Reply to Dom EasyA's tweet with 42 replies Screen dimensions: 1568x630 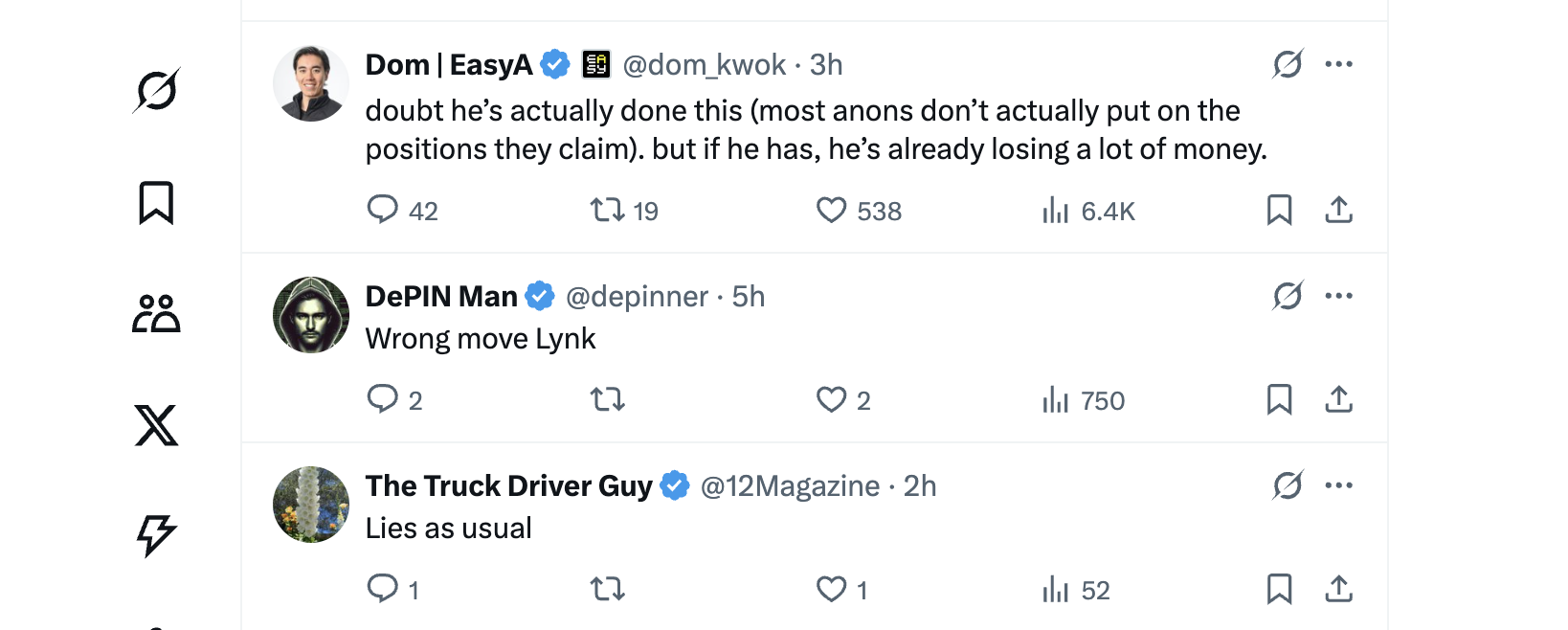coord(382,209)
